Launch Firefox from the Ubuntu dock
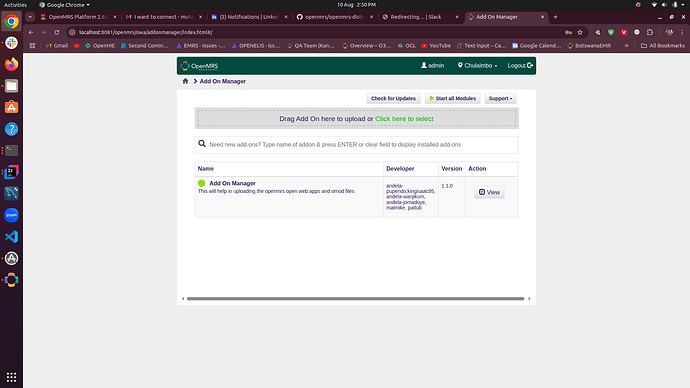This screenshot has width=690, height=388. point(11,64)
